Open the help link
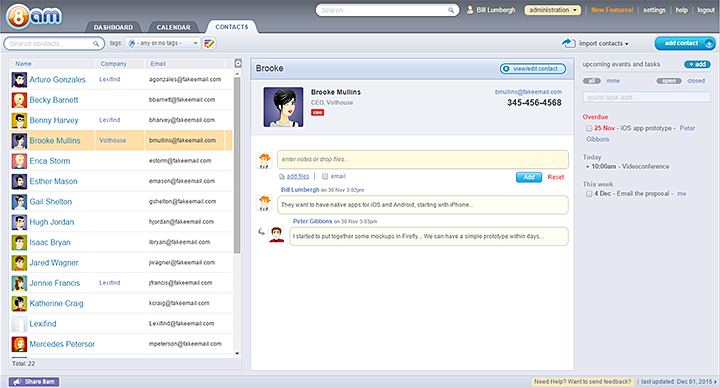 681,10
